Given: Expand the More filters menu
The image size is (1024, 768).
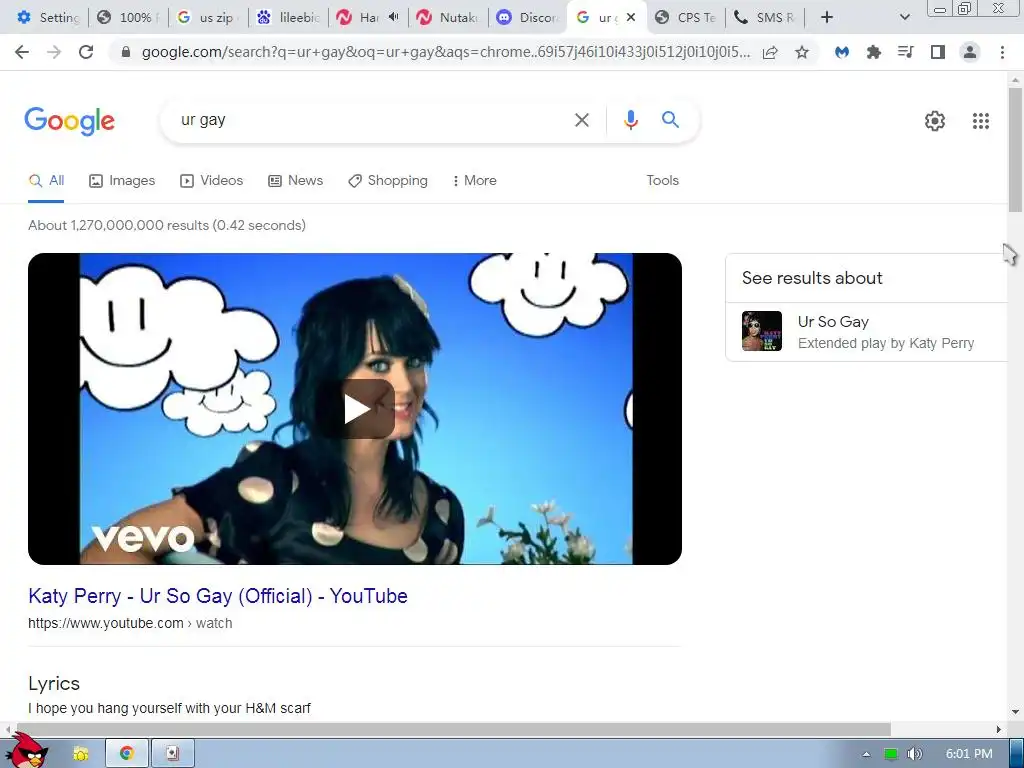Looking at the screenshot, I should [x=474, y=181].
